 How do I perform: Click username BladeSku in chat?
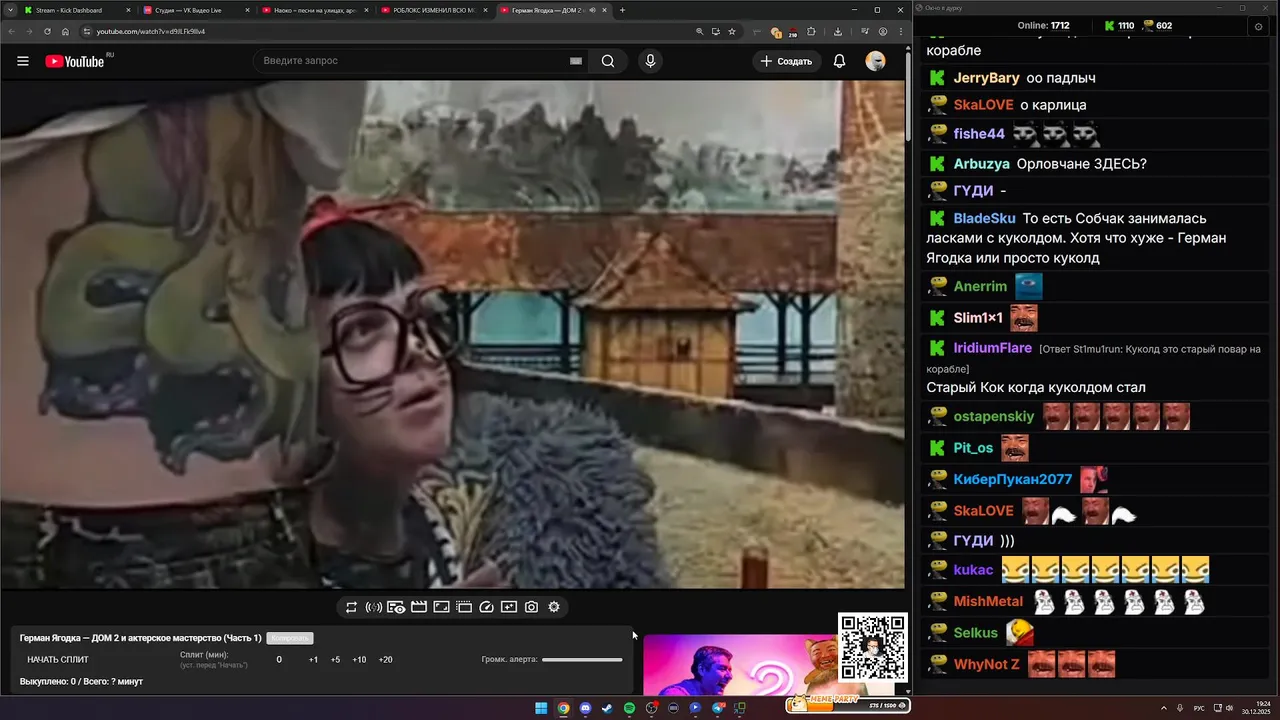984,218
